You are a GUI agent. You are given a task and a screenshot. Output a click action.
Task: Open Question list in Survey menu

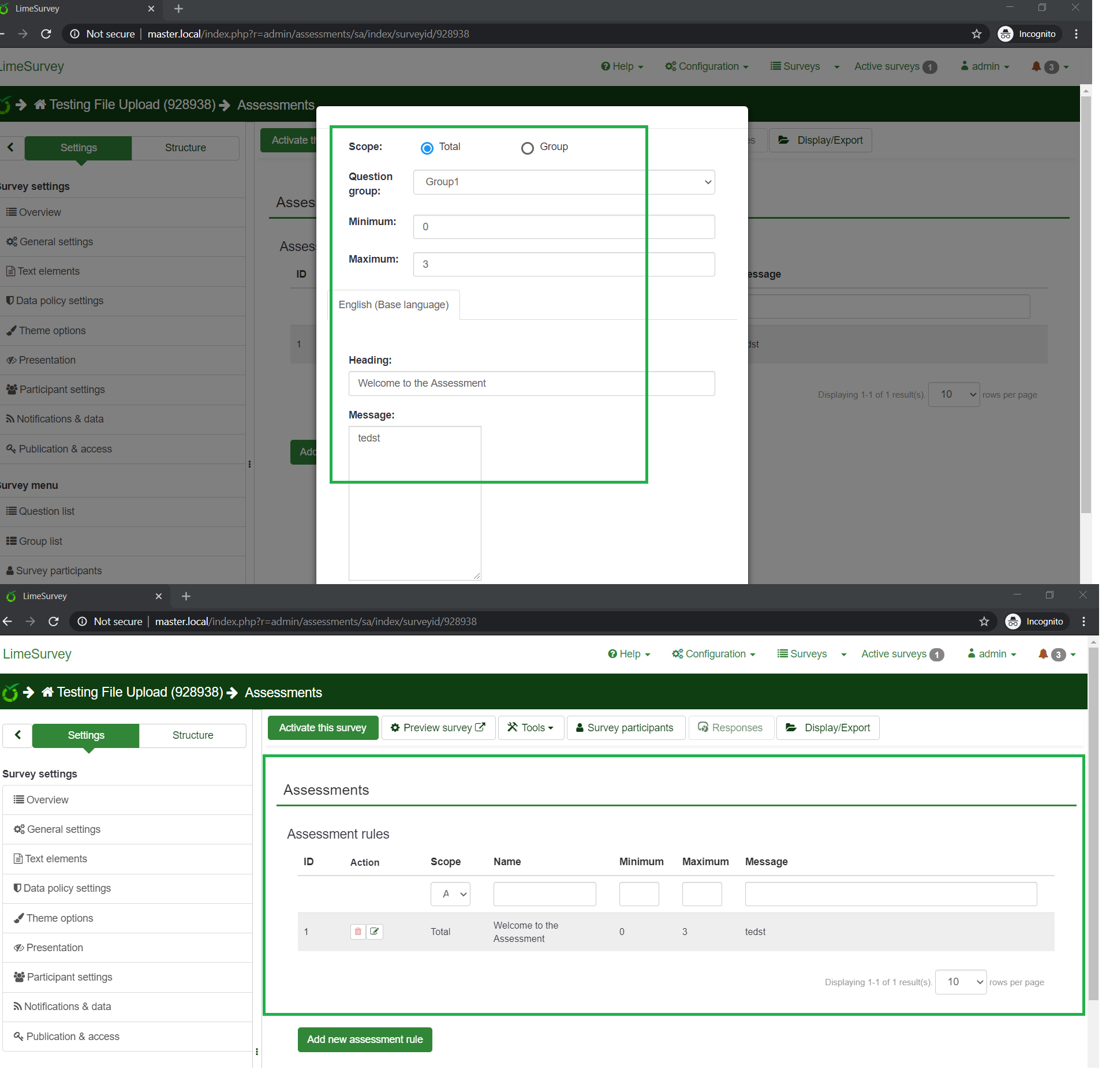coord(46,511)
